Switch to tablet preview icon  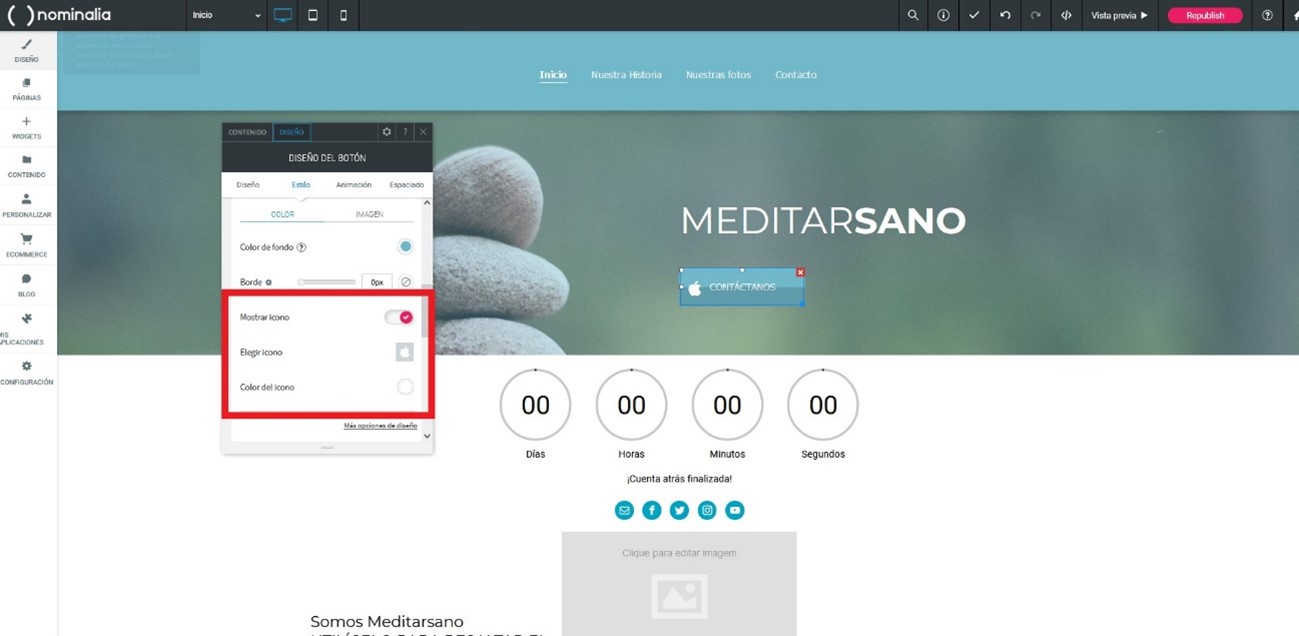(313, 15)
